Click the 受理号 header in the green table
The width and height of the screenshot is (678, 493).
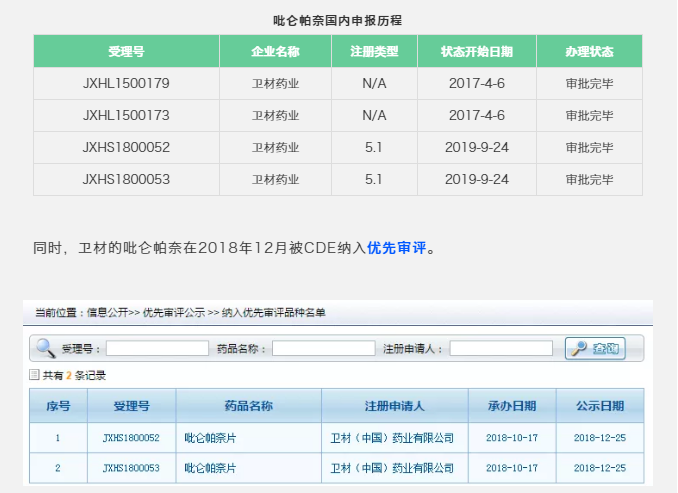(126, 52)
